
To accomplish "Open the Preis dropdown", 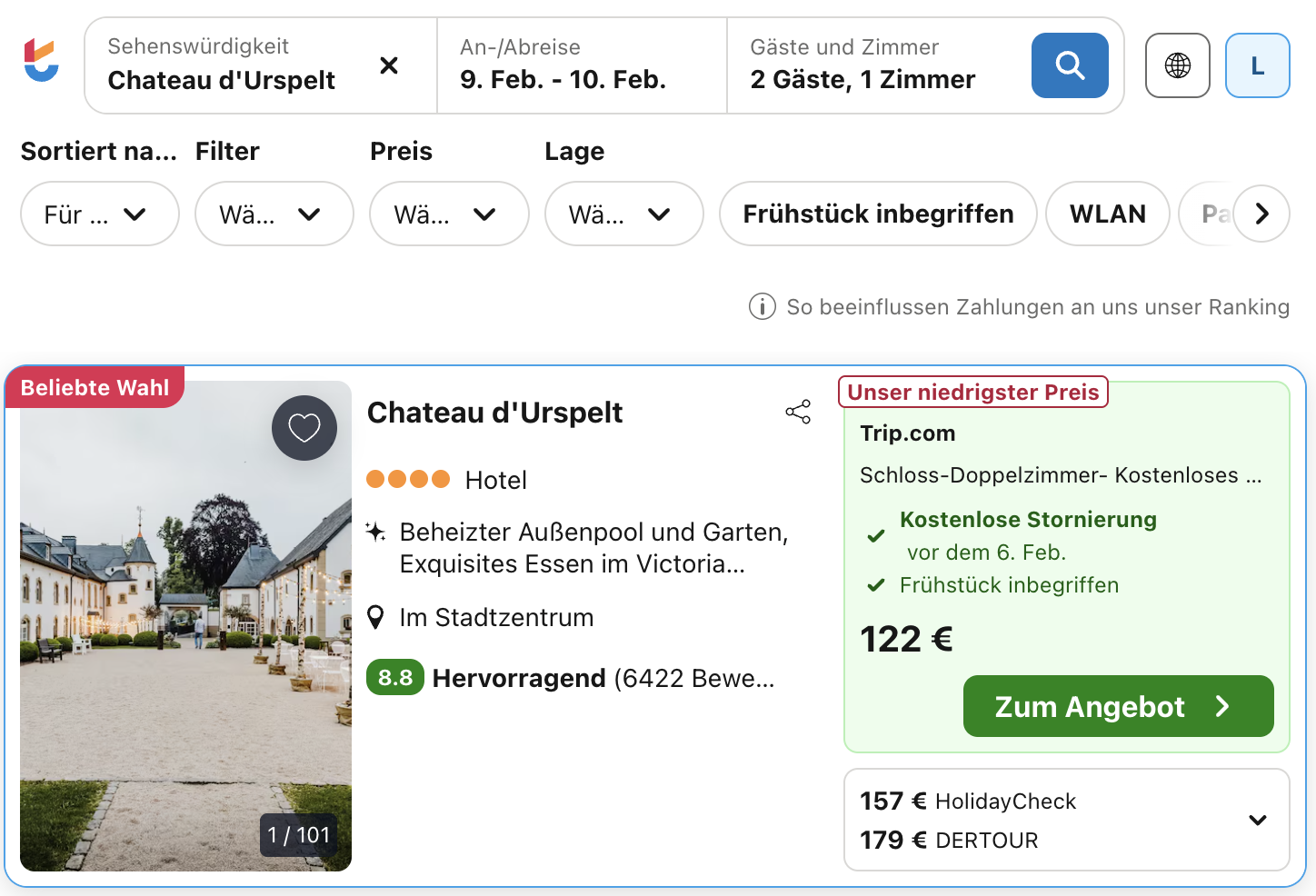I will (448, 214).
